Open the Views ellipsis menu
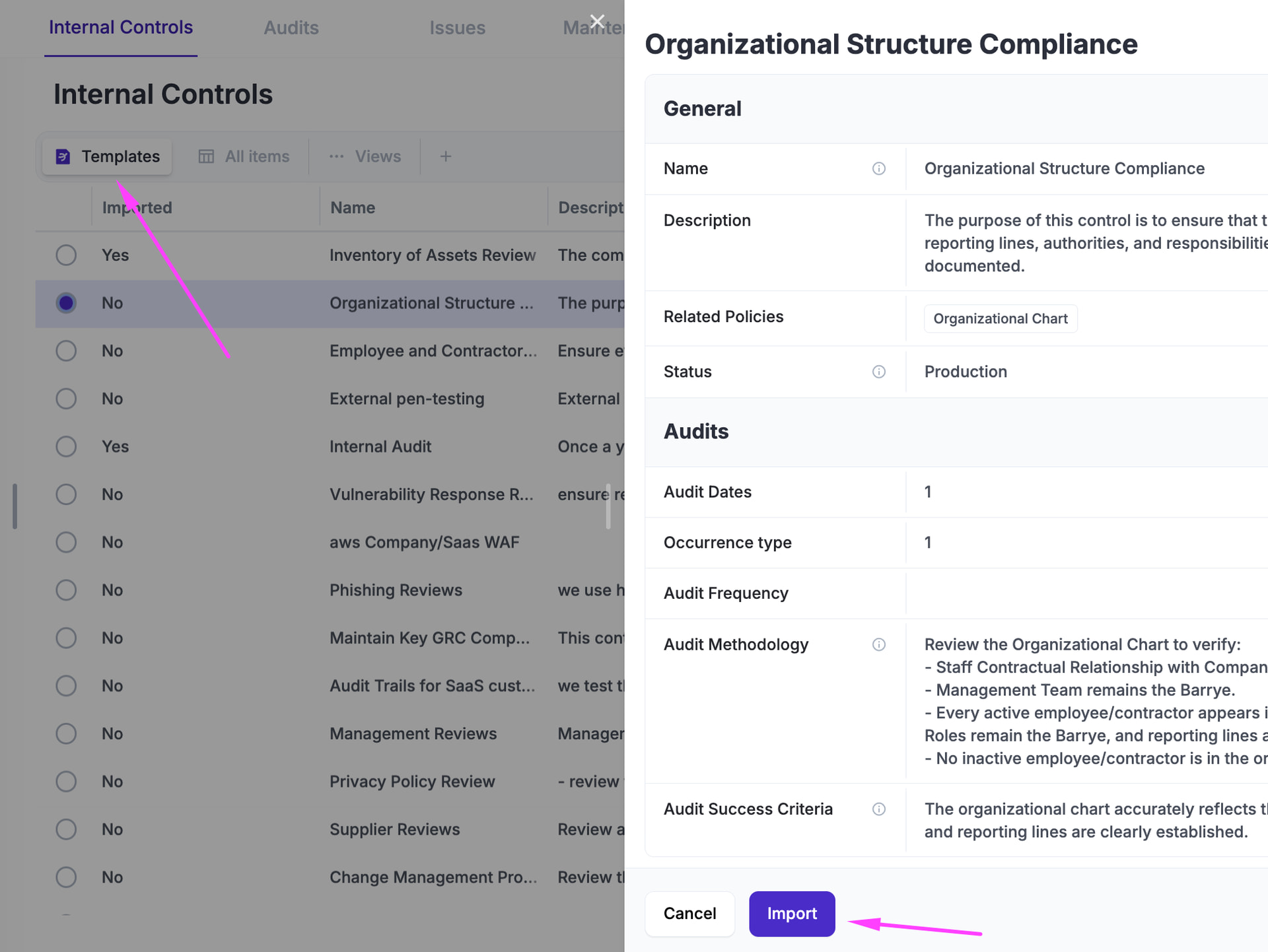Image resolution: width=1268 pixels, height=952 pixels. coord(337,156)
